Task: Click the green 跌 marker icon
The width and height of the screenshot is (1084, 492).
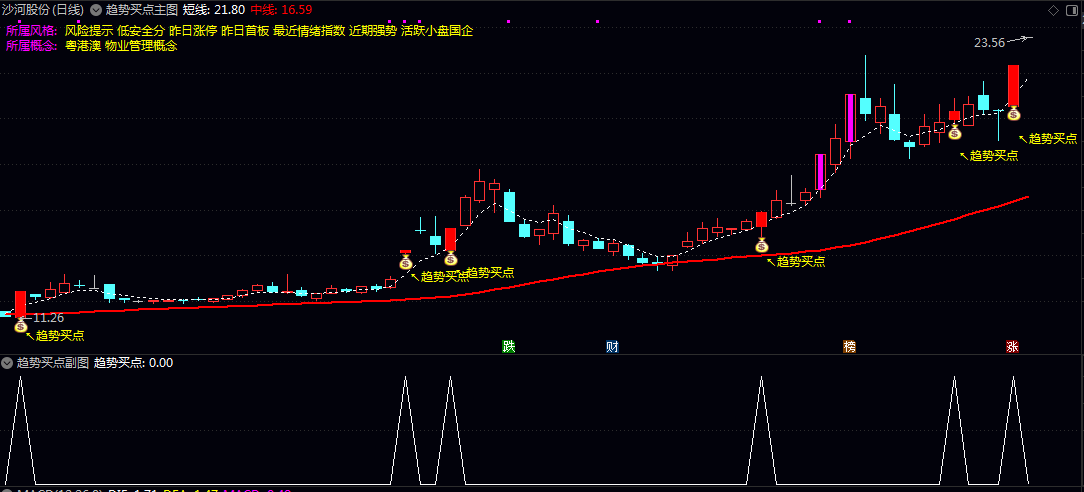Action: (x=509, y=346)
